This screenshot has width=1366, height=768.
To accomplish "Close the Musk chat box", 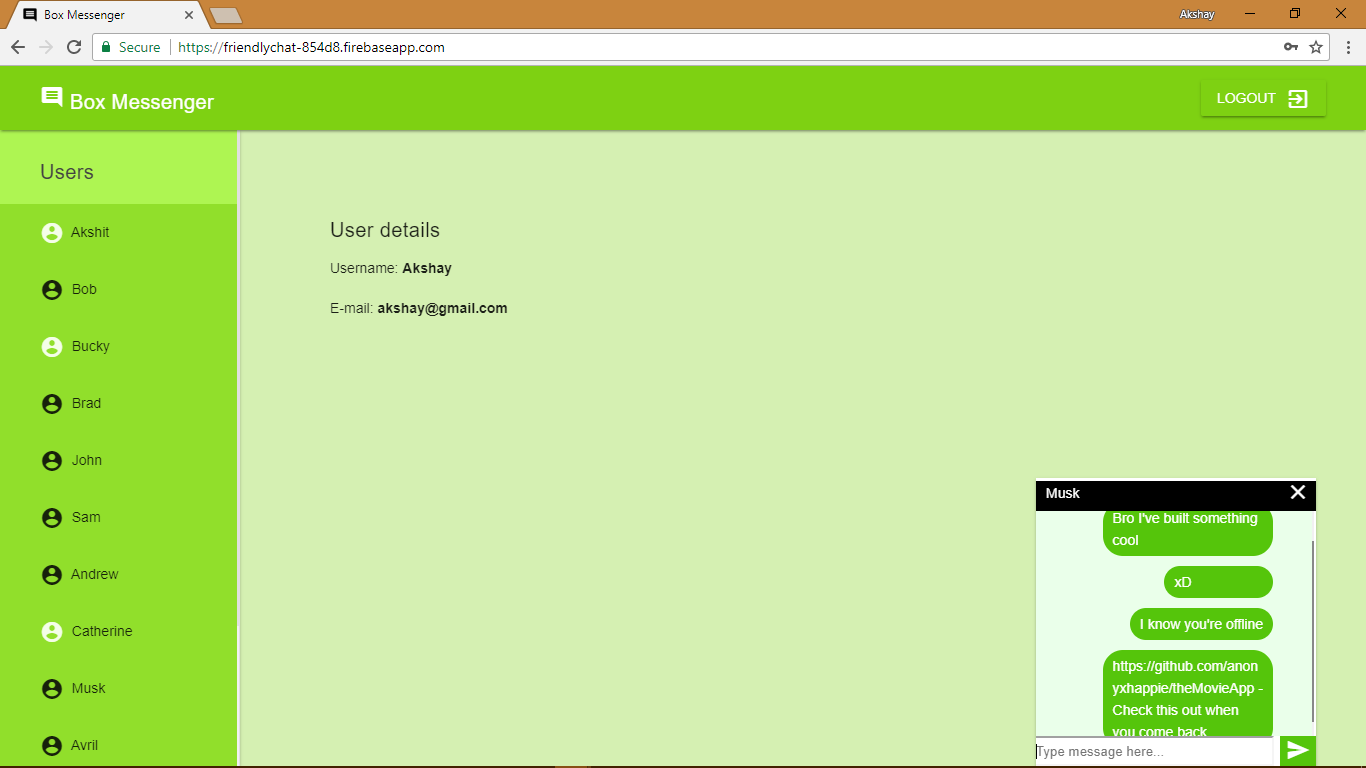I will tap(1298, 492).
